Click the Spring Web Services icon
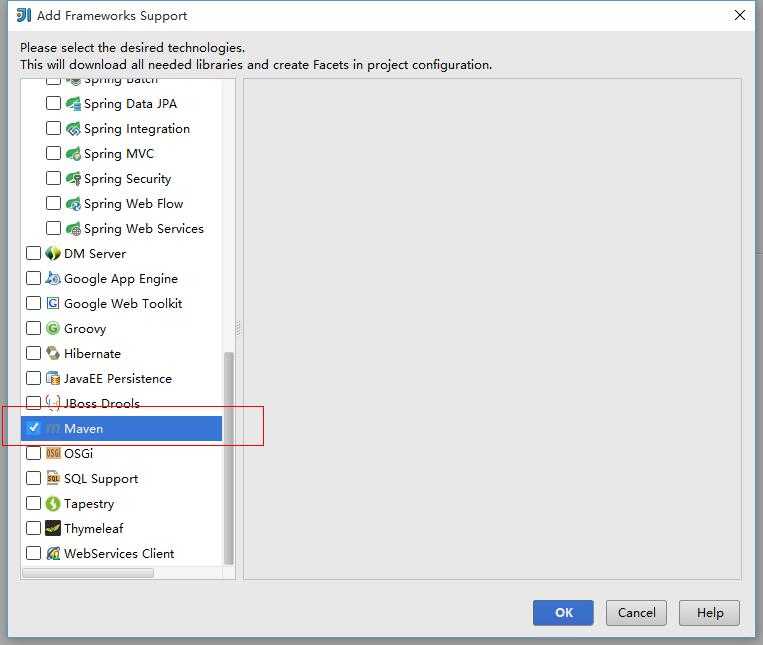This screenshot has width=763, height=645. point(73,229)
